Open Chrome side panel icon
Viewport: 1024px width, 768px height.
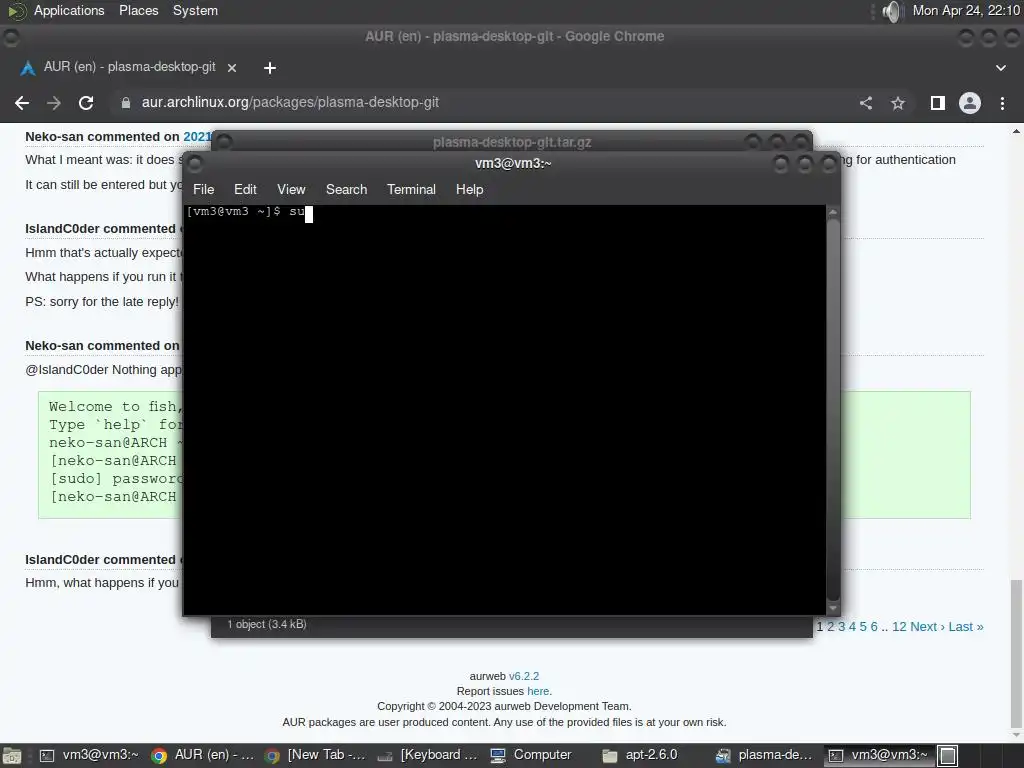click(938, 103)
